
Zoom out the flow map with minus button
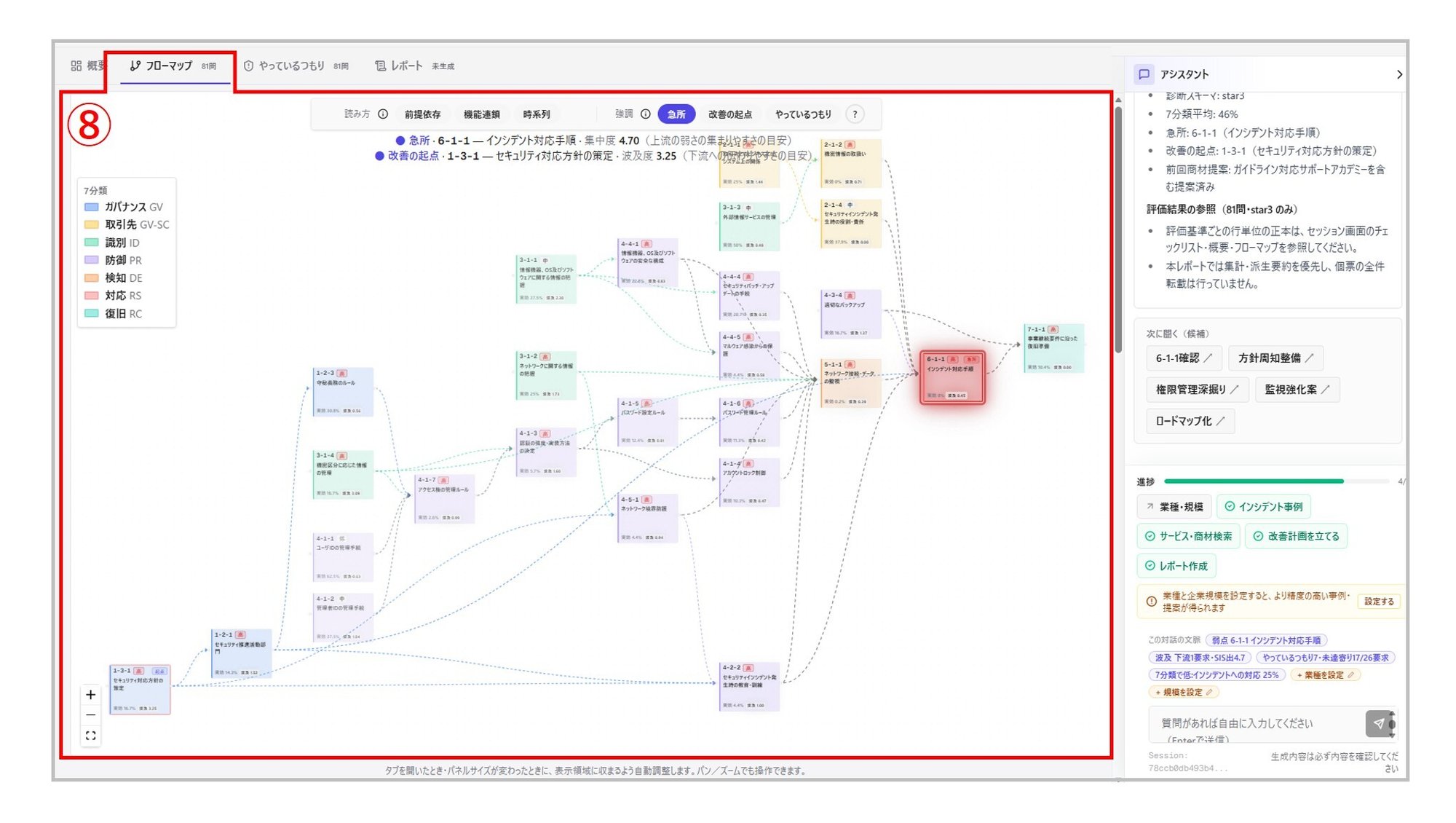(x=90, y=715)
